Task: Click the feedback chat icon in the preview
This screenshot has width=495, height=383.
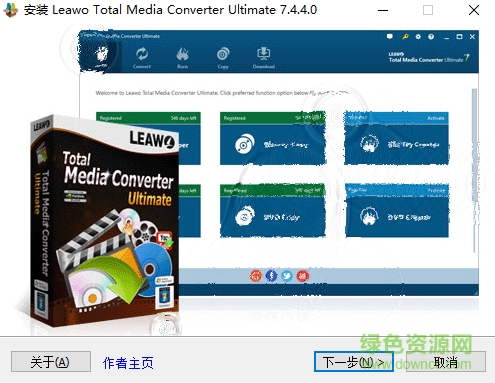Action: coord(390,37)
